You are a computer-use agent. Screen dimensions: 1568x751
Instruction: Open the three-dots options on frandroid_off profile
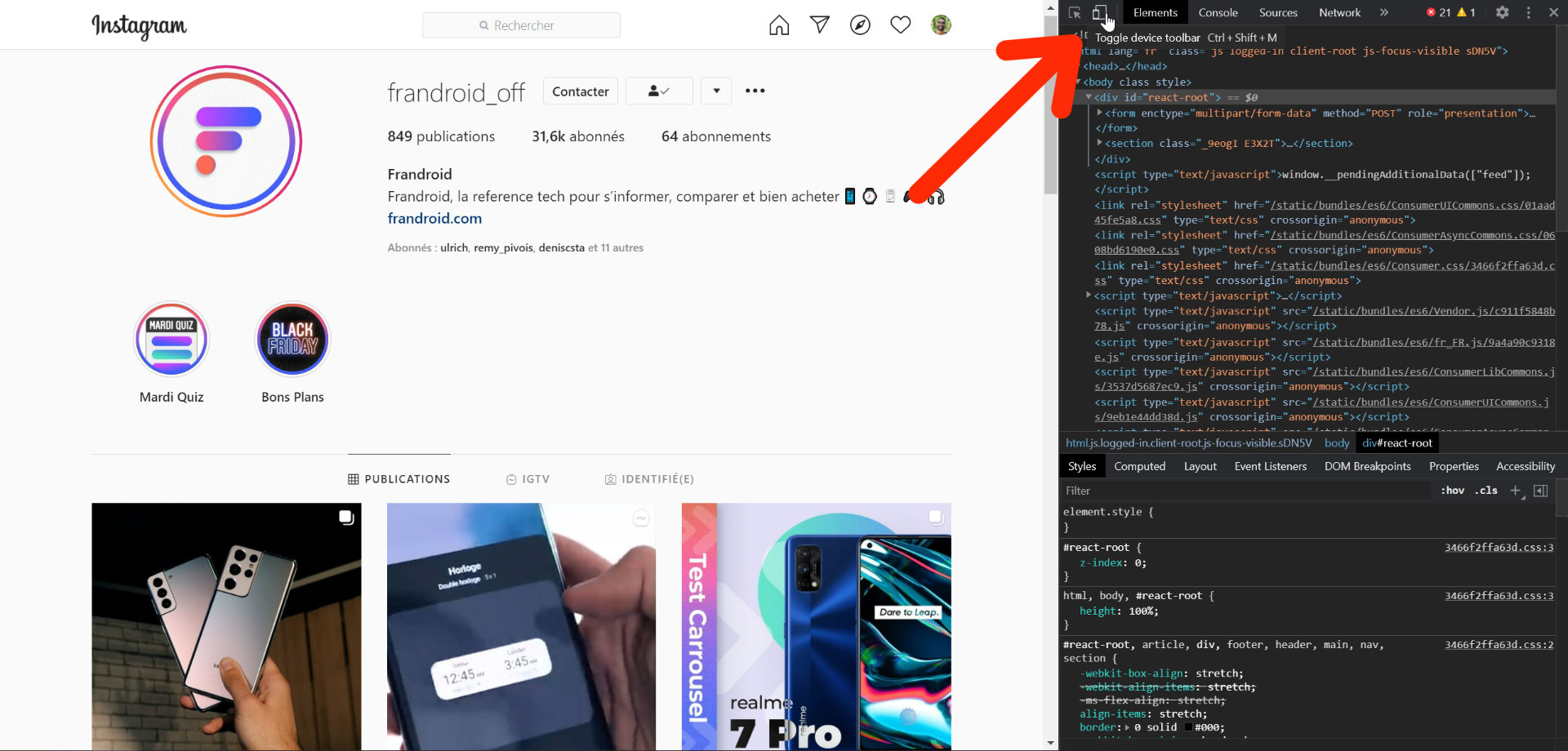click(x=755, y=91)
